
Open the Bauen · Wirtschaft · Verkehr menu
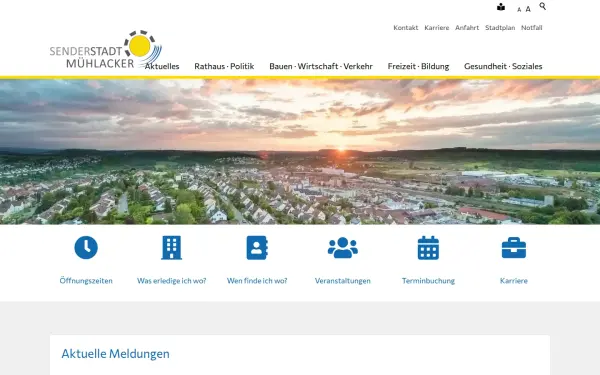pyautogui.click(x=321, y=66)
